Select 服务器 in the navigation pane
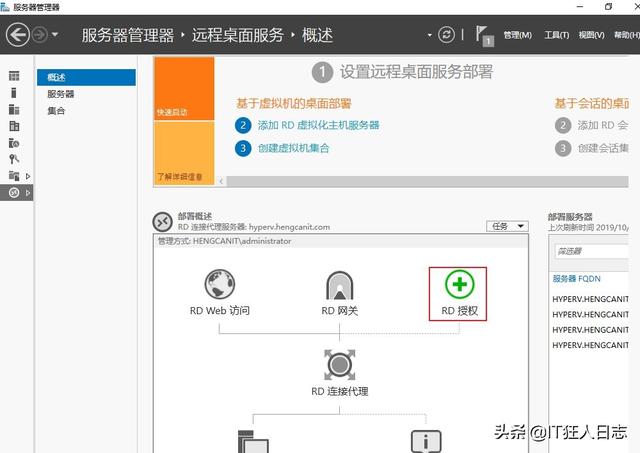The image size is (640, 453). coord(60,94)
